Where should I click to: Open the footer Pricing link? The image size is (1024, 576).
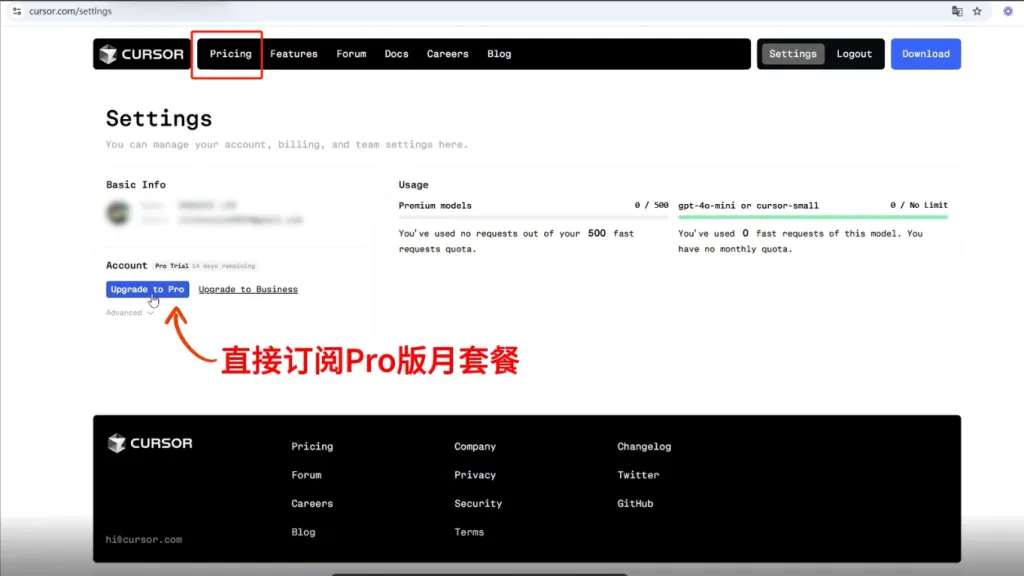coord(312,447)
